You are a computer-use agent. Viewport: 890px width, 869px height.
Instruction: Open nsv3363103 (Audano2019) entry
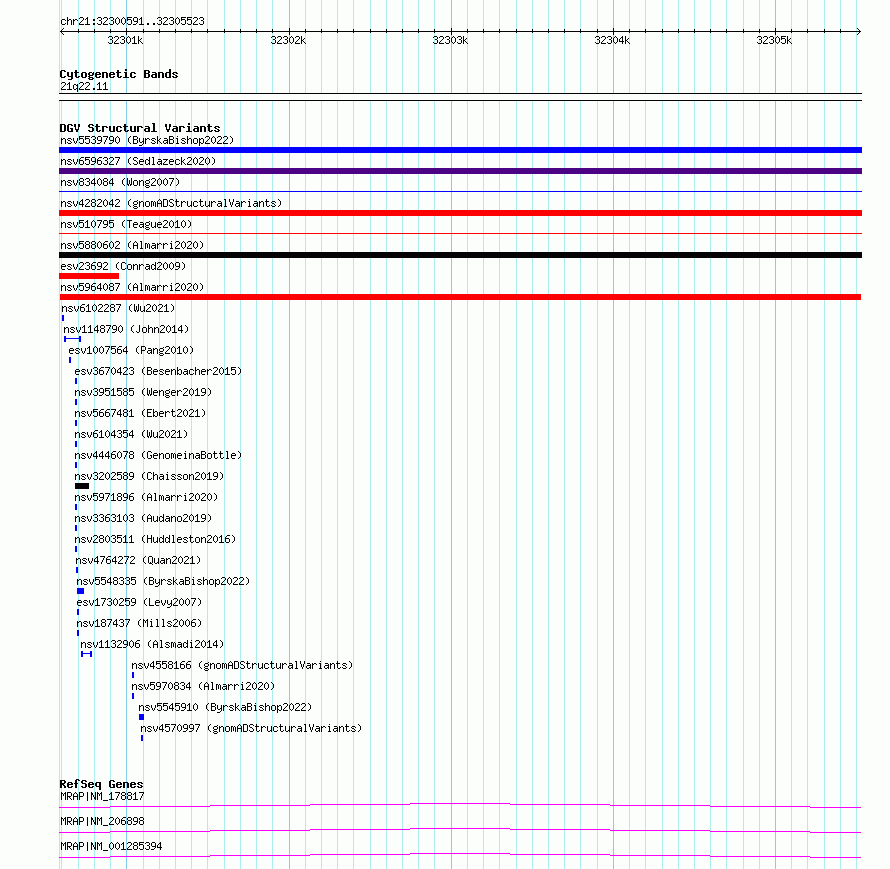click(143, 518)
